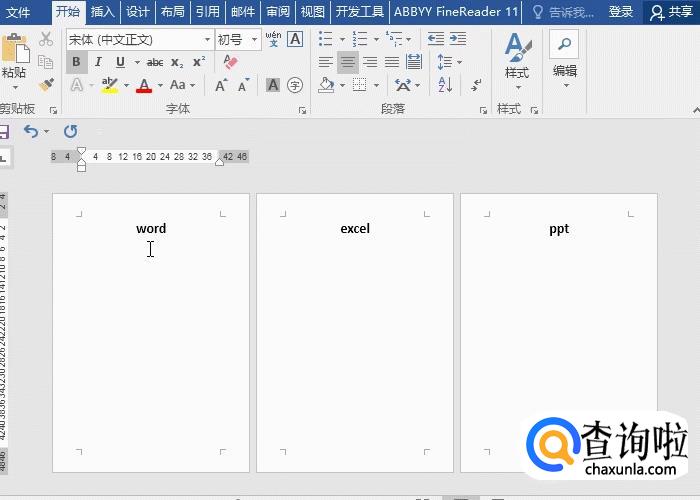This screenshot has width=700, height=500.
Task: Toggle Bold formatting
Action: tap(76, 62)
